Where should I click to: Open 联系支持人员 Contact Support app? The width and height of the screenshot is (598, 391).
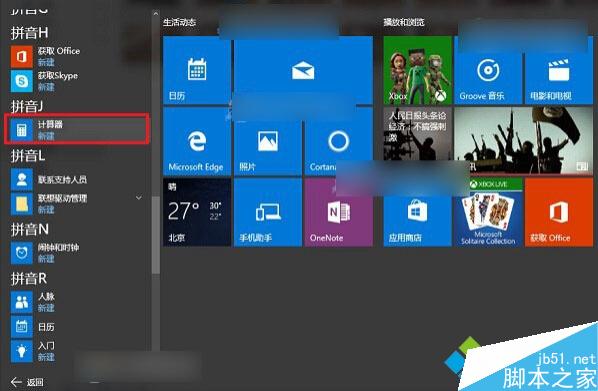[x=78, y=179]
